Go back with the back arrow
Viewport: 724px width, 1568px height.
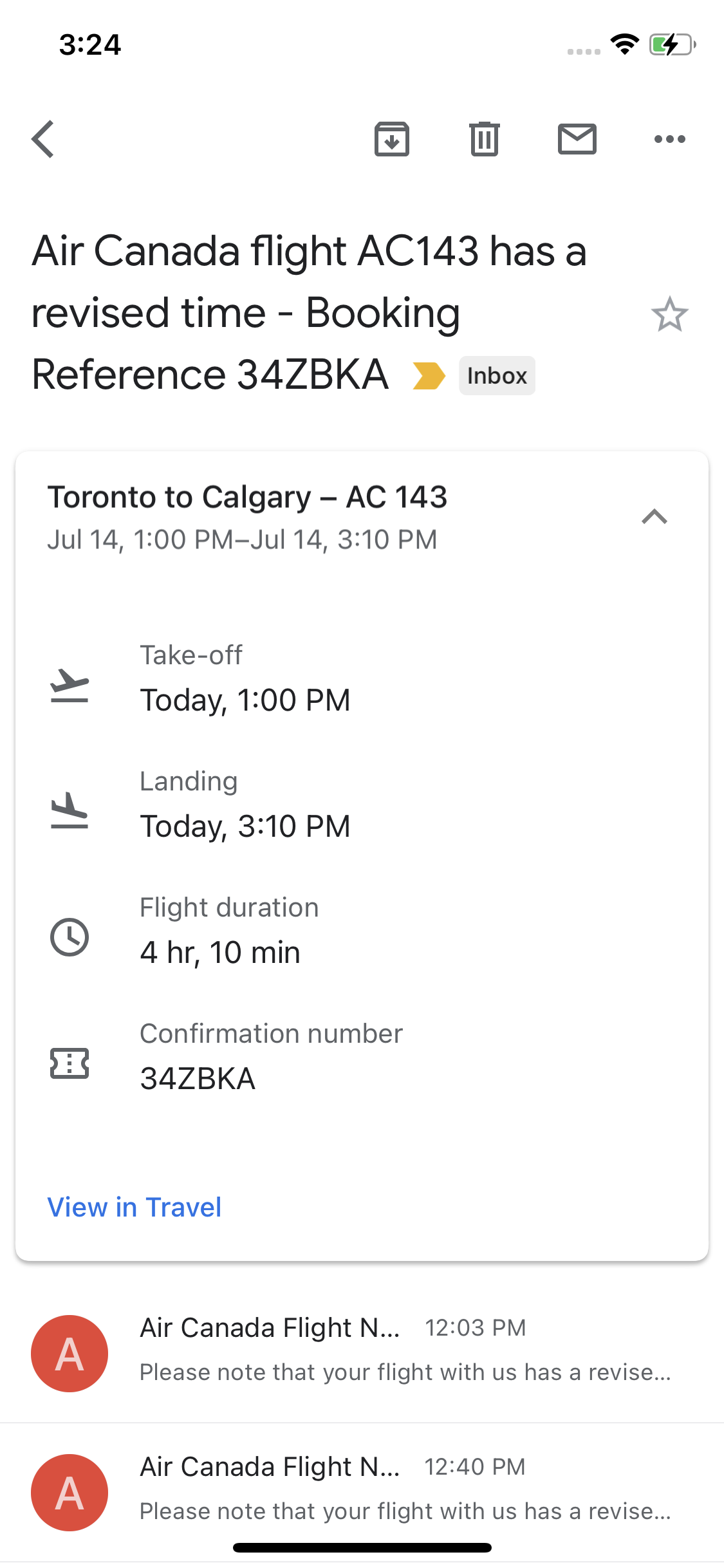[43, 139]
